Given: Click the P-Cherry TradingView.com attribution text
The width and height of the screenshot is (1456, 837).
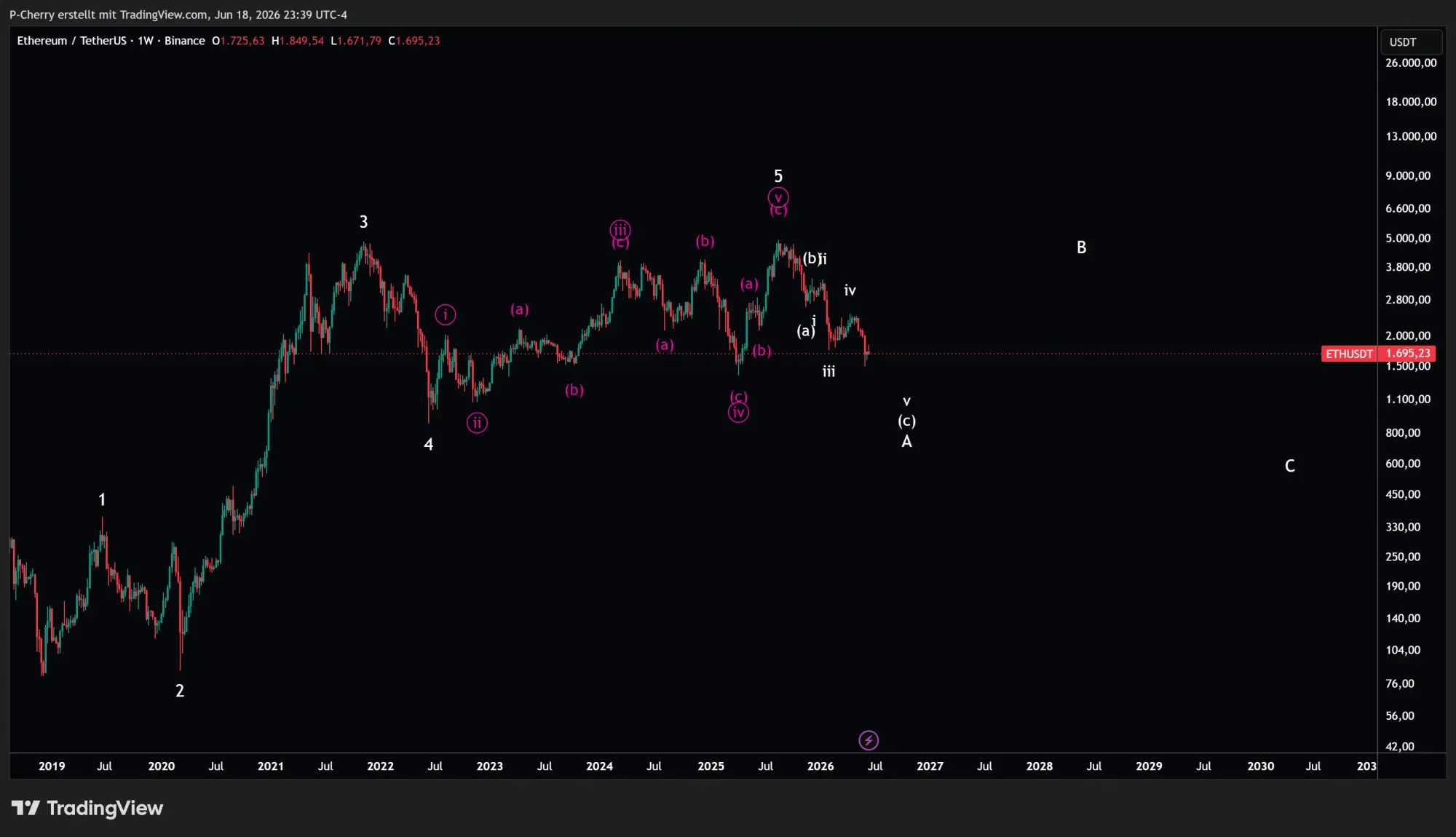Looking at the screenshot, I should [x=178, y=15].
